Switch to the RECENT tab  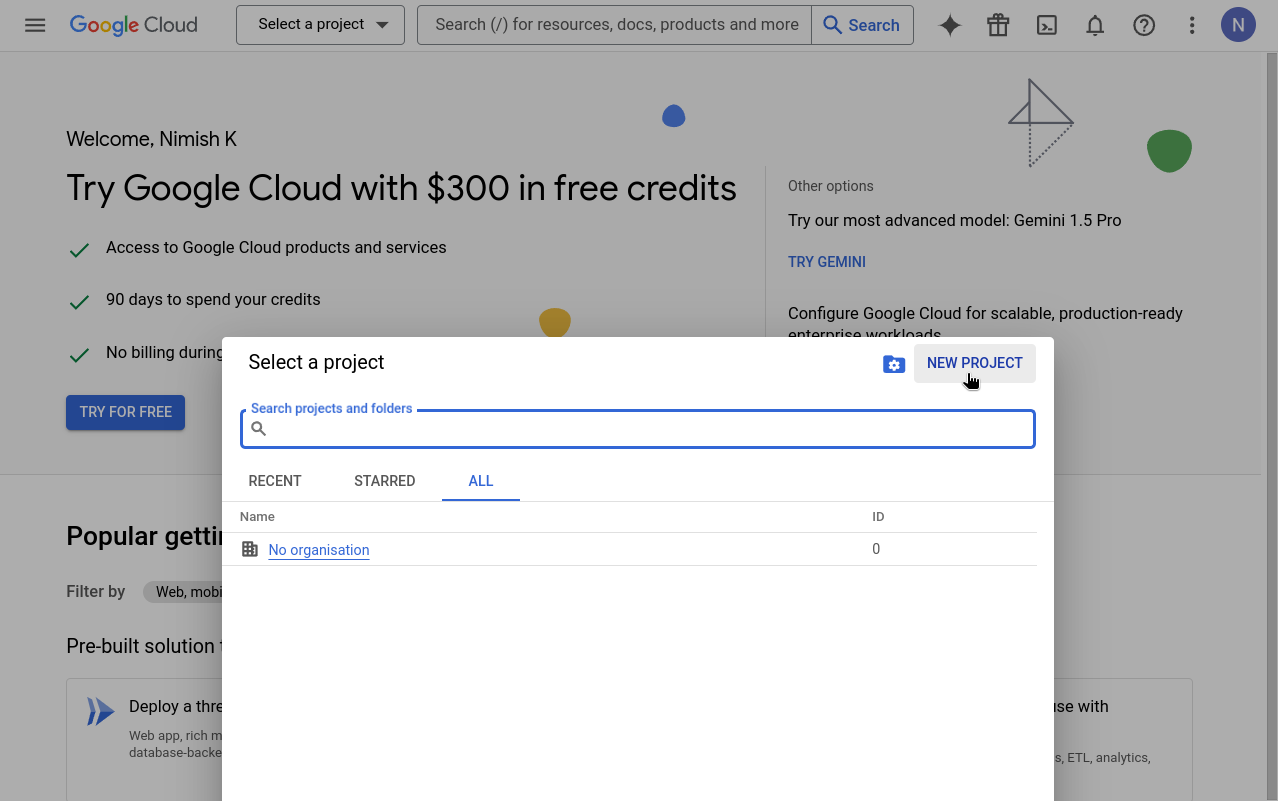(274, 481)
